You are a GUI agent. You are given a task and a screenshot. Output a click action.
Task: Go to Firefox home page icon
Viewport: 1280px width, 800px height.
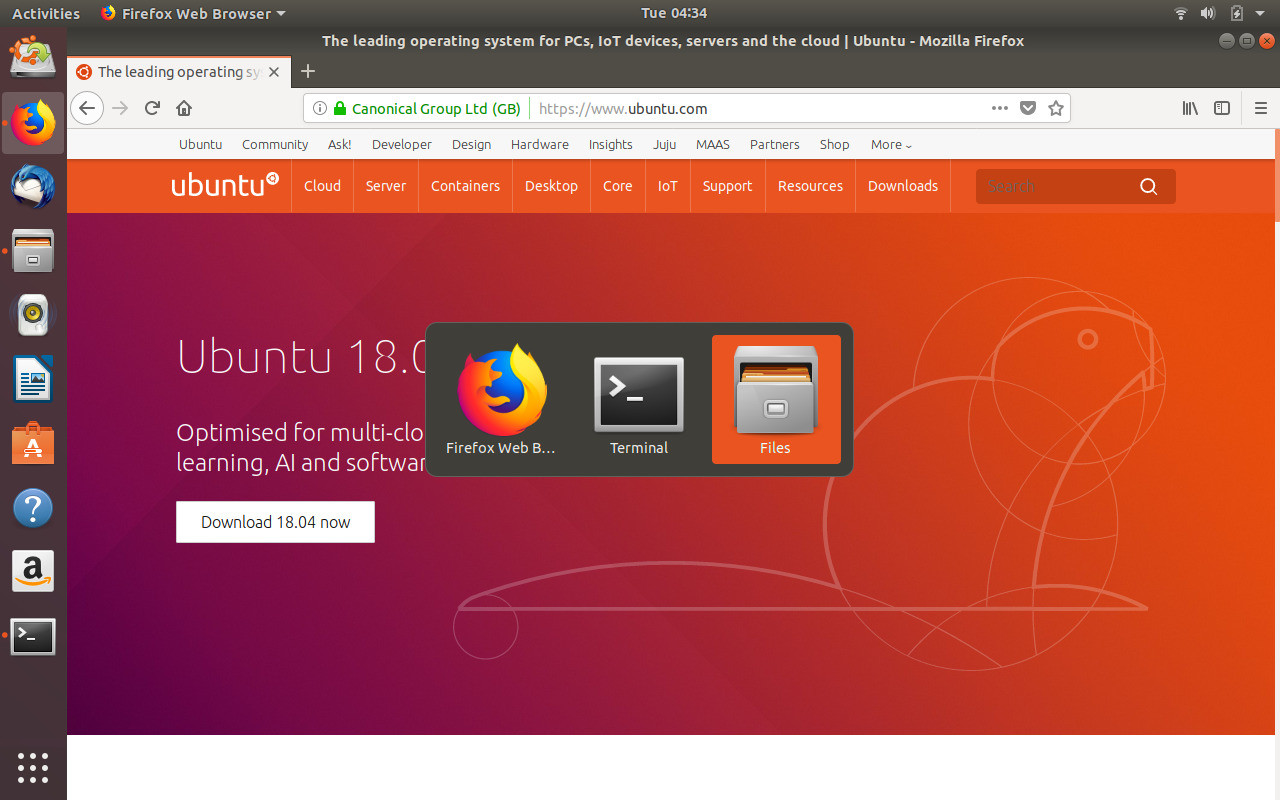[x=184, y=108]
